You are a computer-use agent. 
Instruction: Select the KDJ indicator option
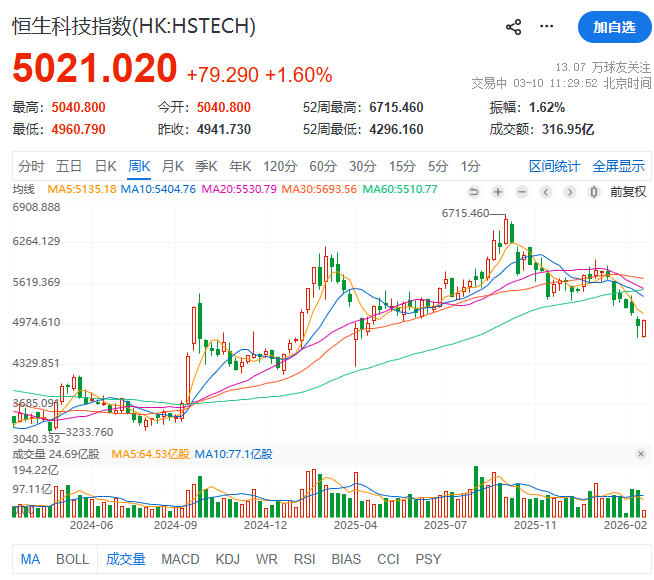point(228,559)
